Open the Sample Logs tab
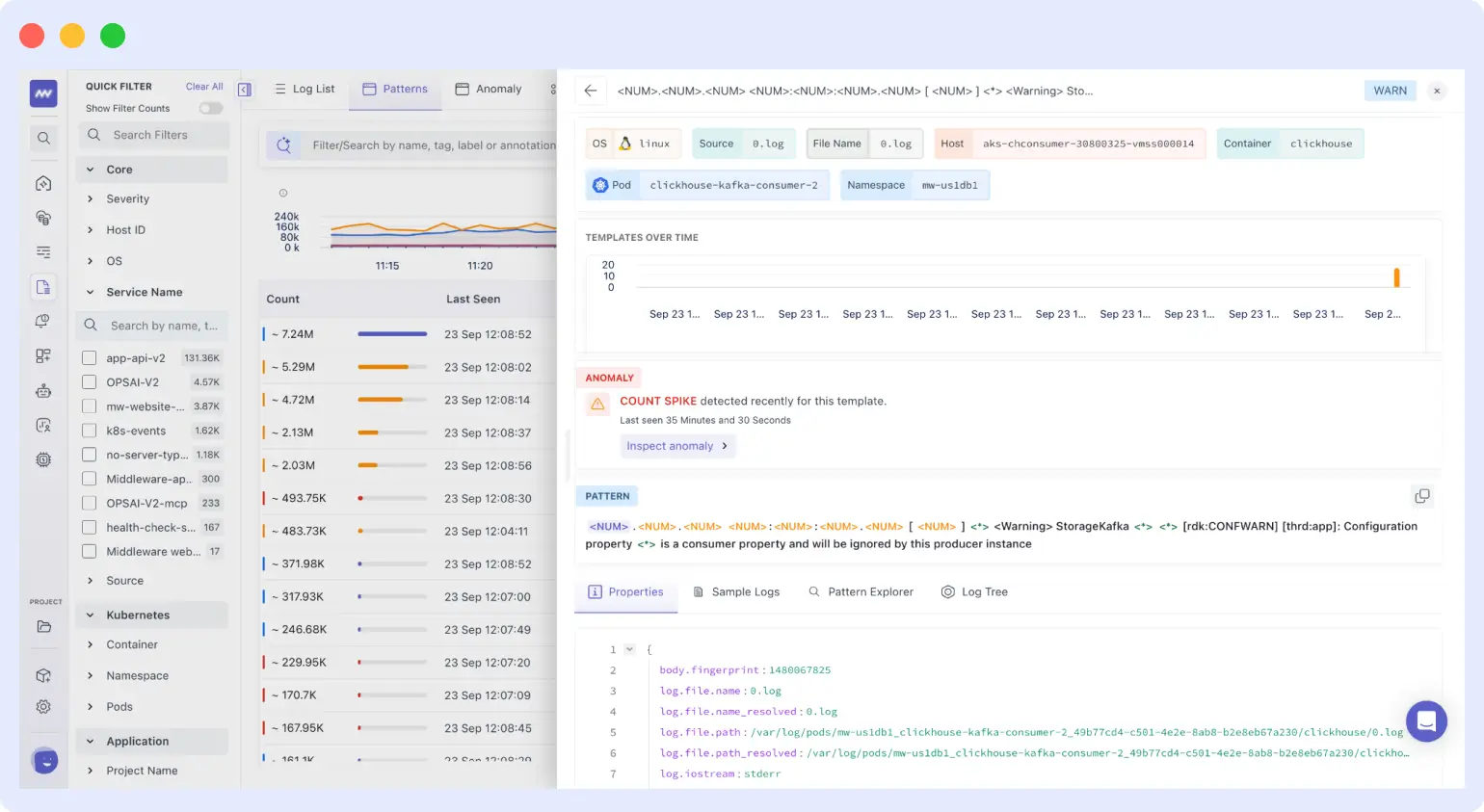Viewport: 1484px width, 812px height. [x=736, y=591]
